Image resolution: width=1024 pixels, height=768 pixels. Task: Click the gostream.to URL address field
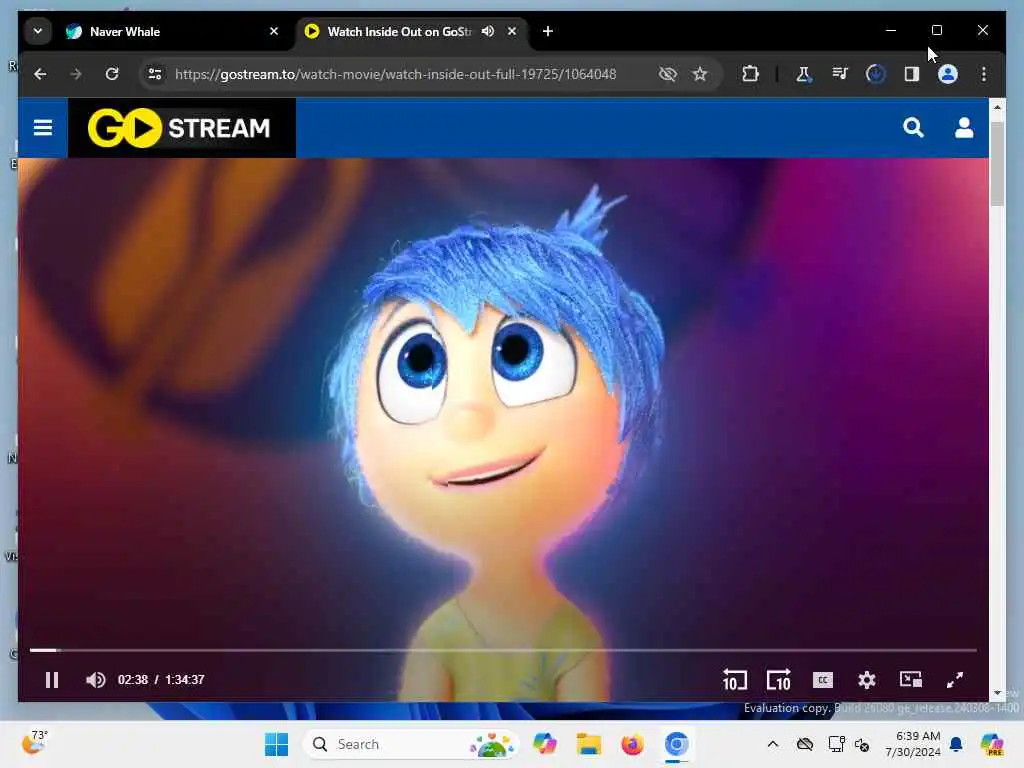(395, 74)
